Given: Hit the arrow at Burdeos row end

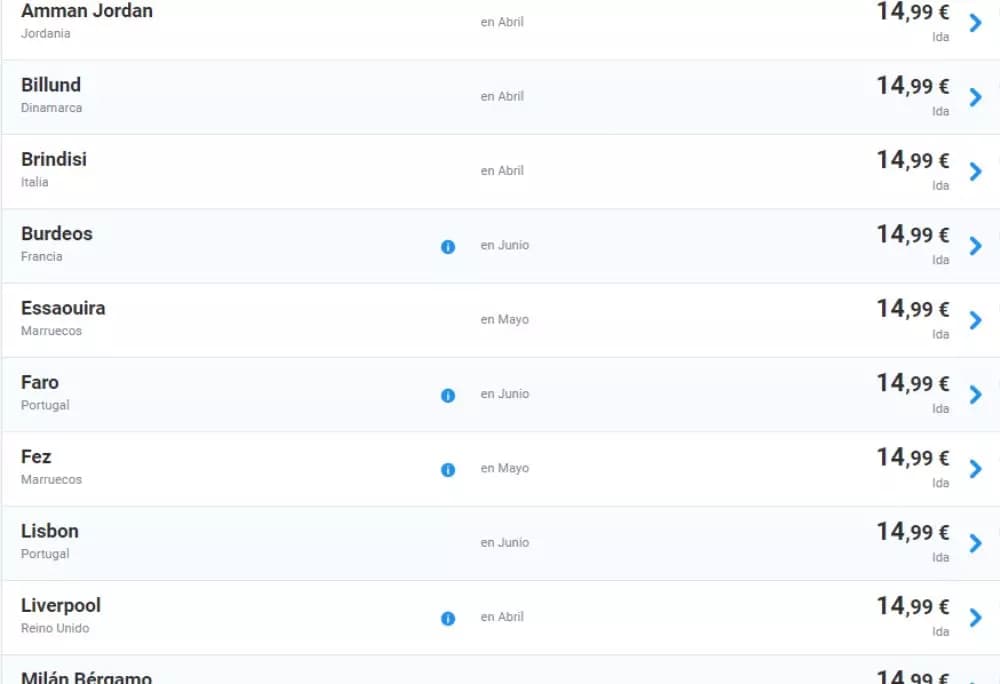Looking at the screenshot, I should (x=975, y=246).
